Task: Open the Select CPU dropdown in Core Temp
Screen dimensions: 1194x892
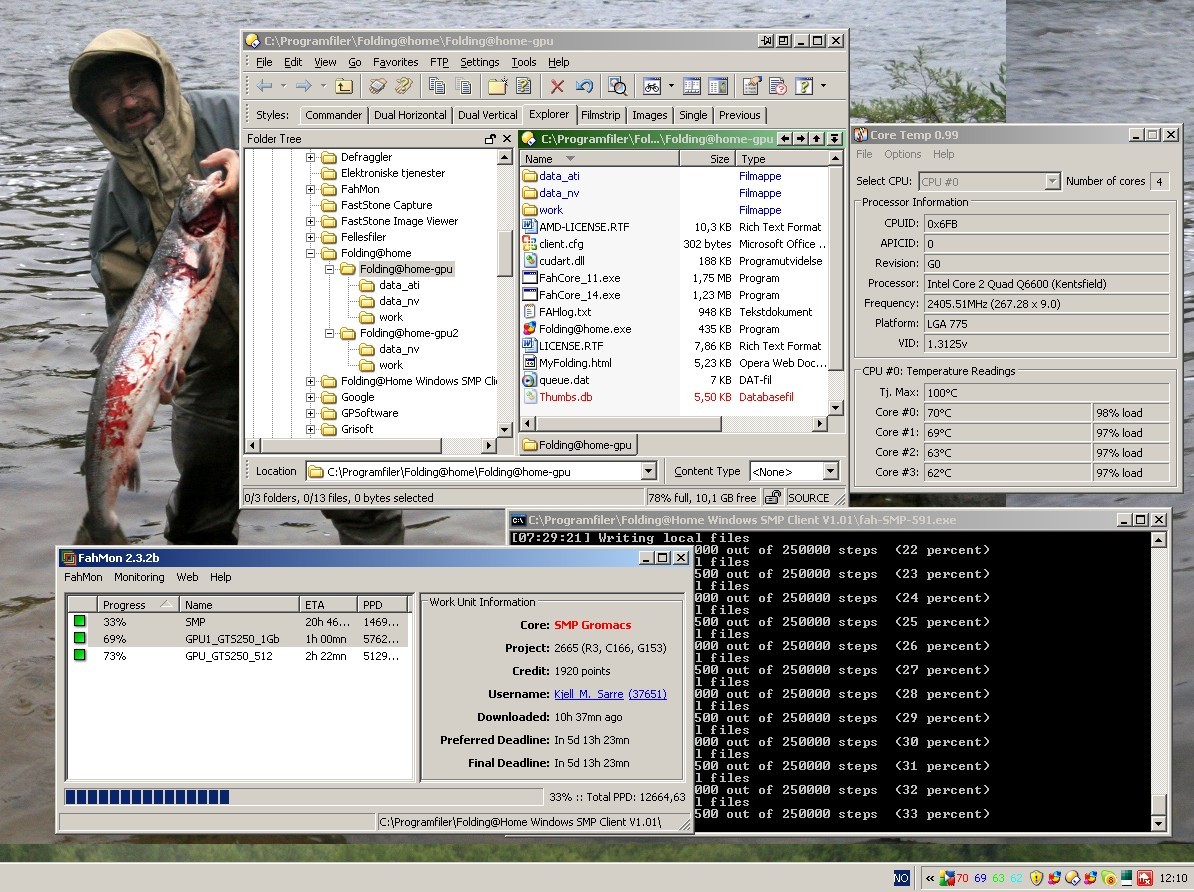Action: [1052, 181]
